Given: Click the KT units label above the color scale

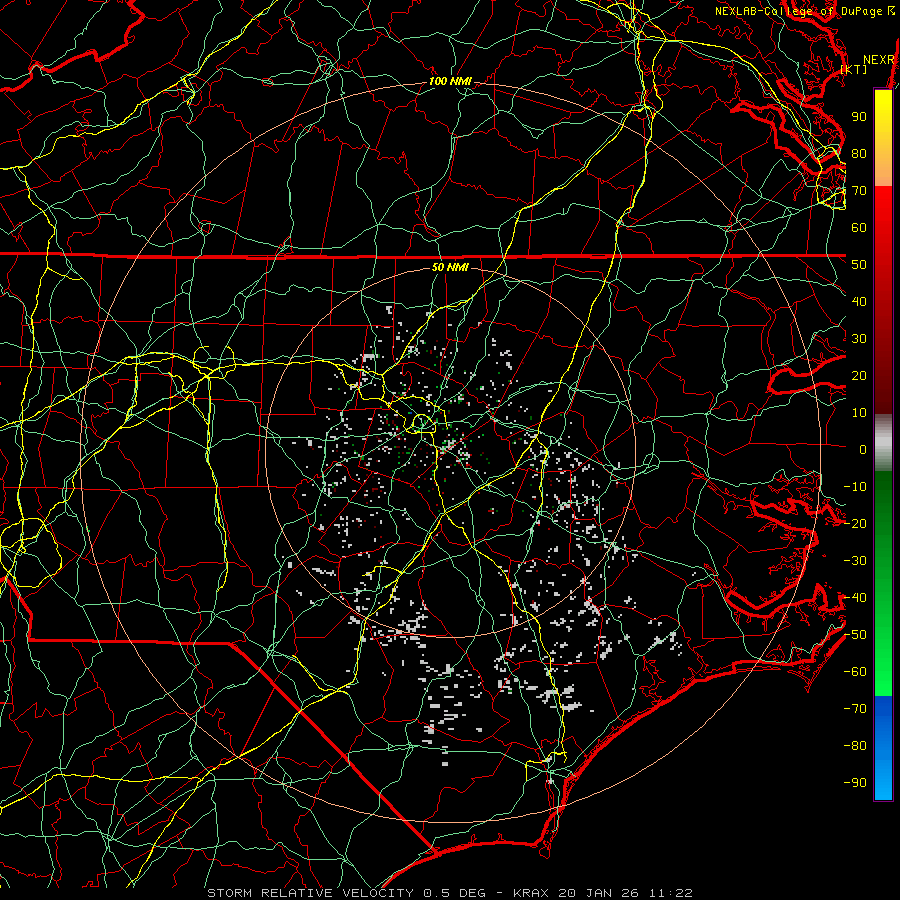Looking at the screenshot, I should click(x=854, y=69).
